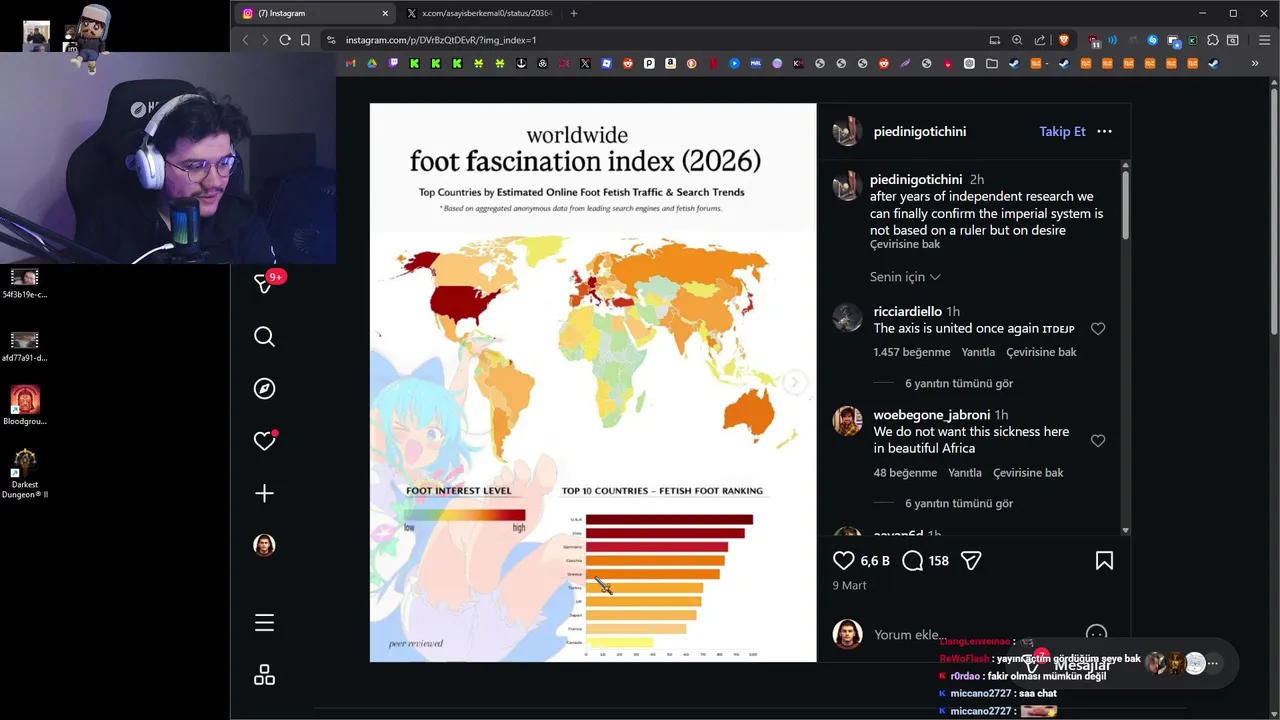Reload the Instagram page
The width and height of the screenshot is (1280, 720).
(285, 40)
